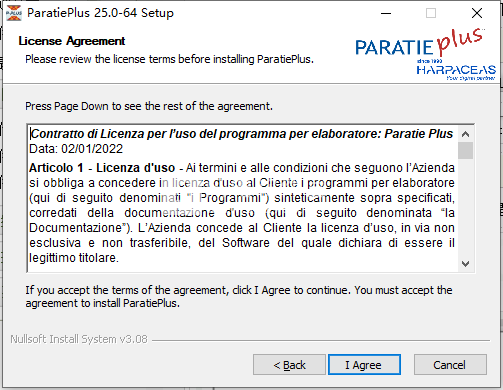Click the 'ParatiePlus 25.0-64 Setup' title bar text
503x390 pixels.
coord(100,13)
